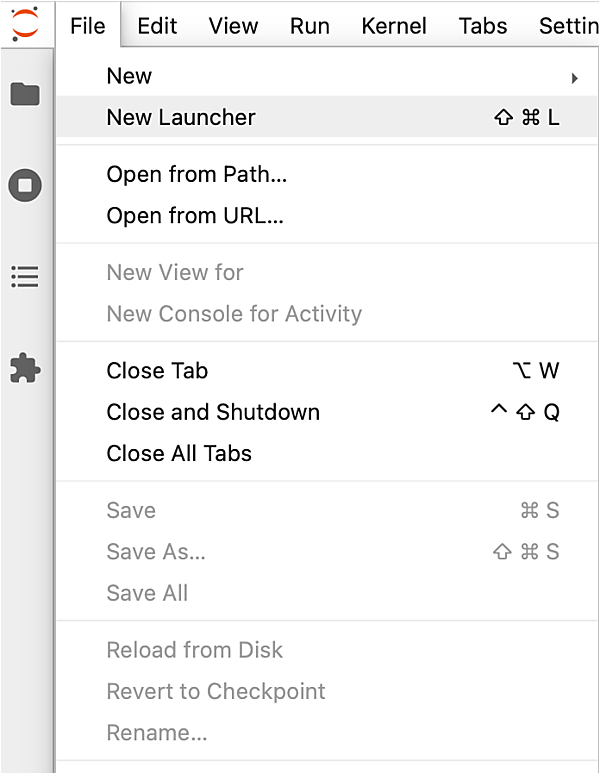Open the Extension Manager puzzle icon
The width and height of the screenshot is (600, 774).
point(25,369)
